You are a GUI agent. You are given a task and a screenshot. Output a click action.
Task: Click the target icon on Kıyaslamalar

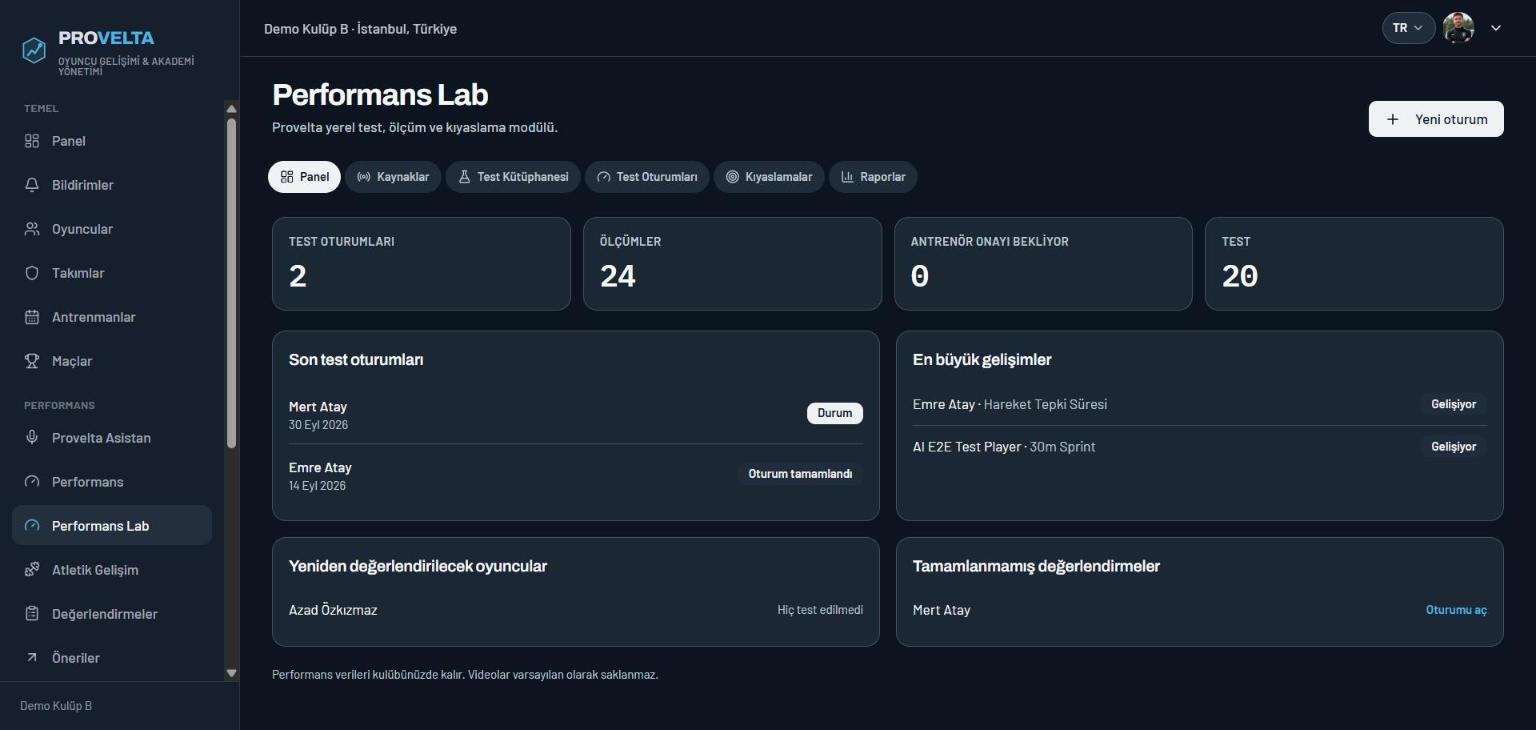[x=732, y=177]
